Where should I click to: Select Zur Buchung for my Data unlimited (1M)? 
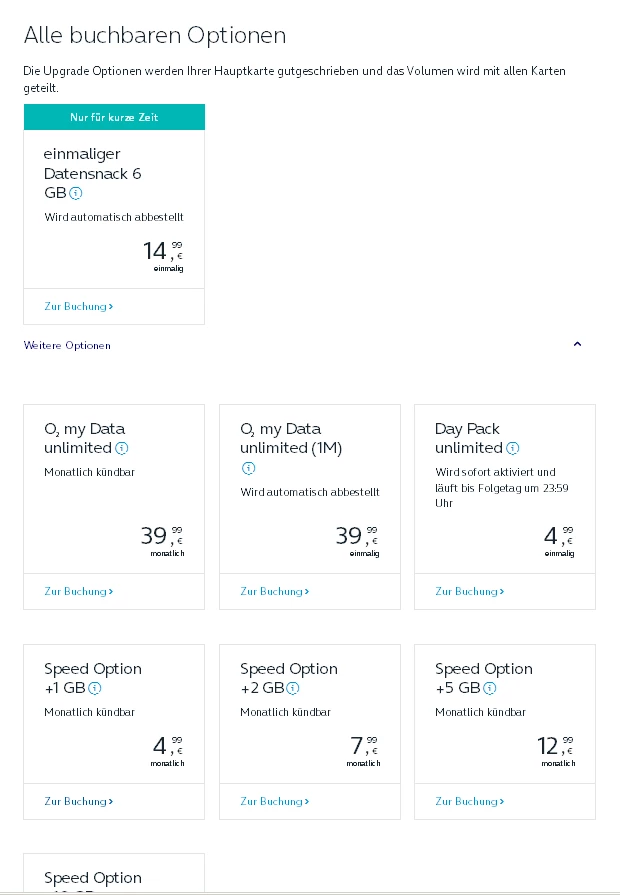pyautogui.click(x=274, y=591)
